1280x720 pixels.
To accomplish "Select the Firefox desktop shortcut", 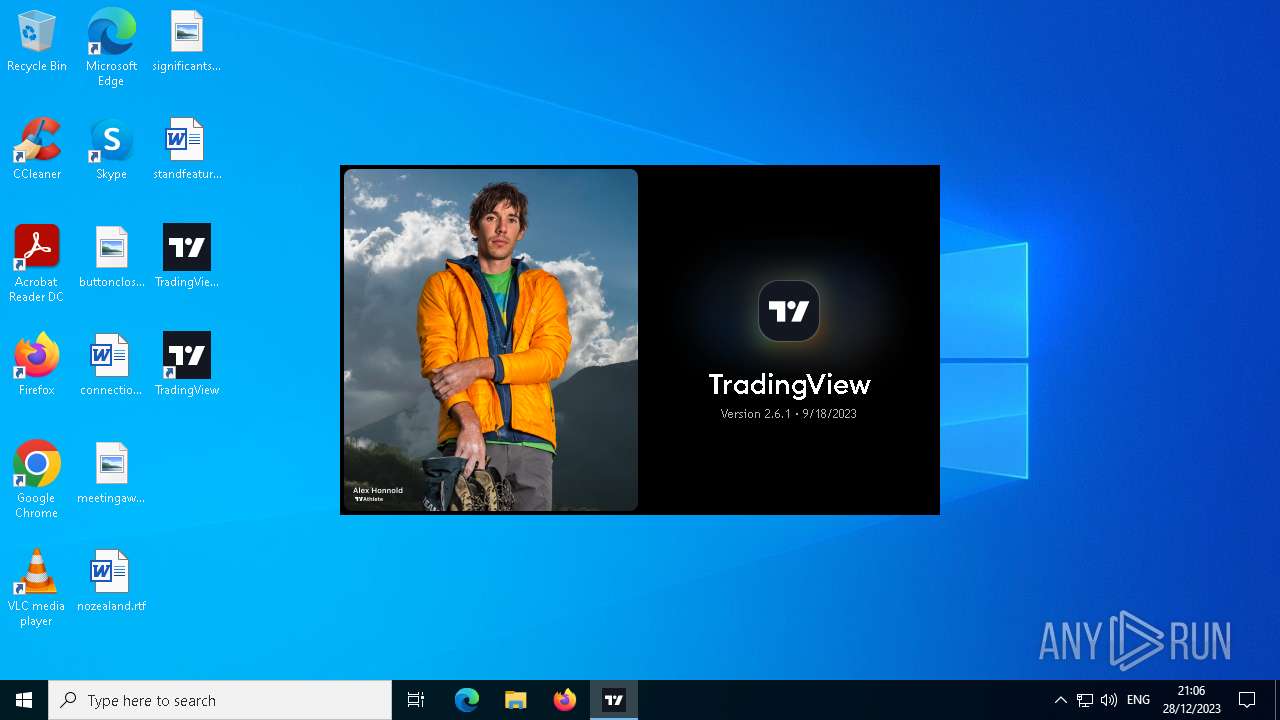I will (37, 365).
